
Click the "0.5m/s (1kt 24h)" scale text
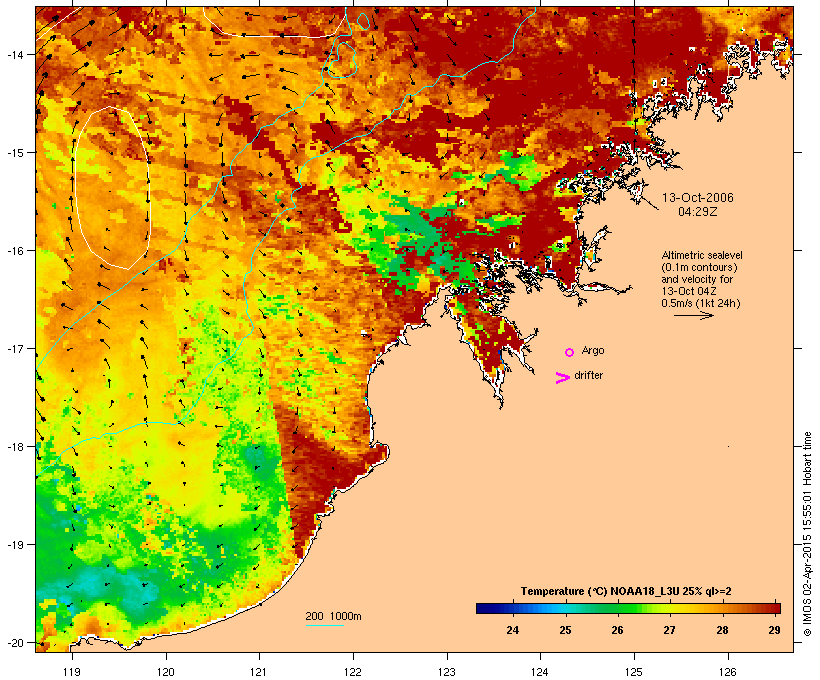point(701,303)
